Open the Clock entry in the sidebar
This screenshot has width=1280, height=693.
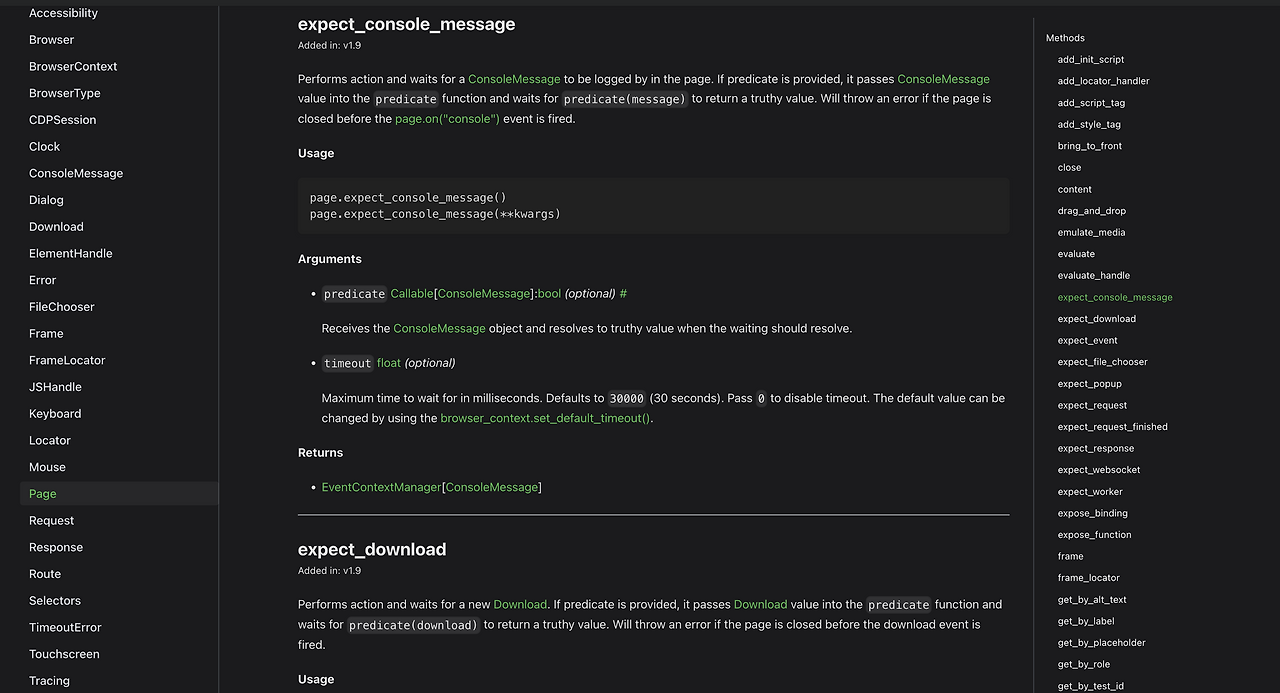[44, 146]
